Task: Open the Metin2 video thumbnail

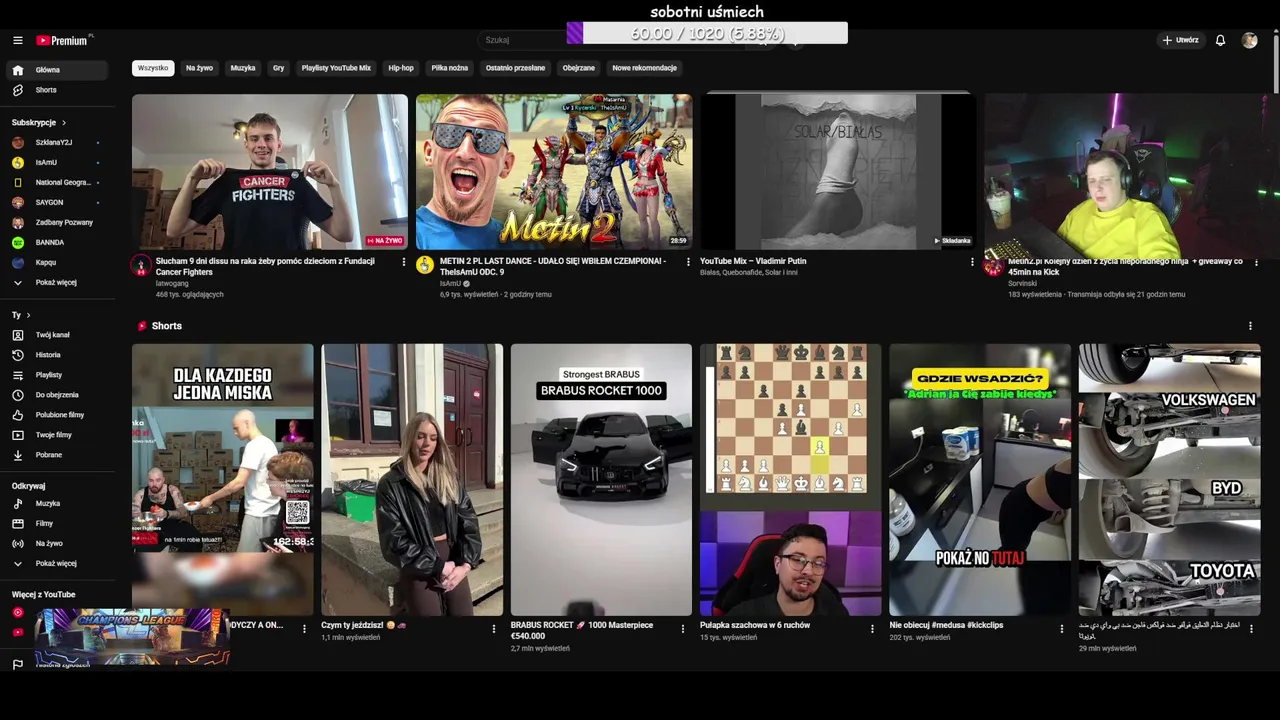Action: [x=554, y=172]
